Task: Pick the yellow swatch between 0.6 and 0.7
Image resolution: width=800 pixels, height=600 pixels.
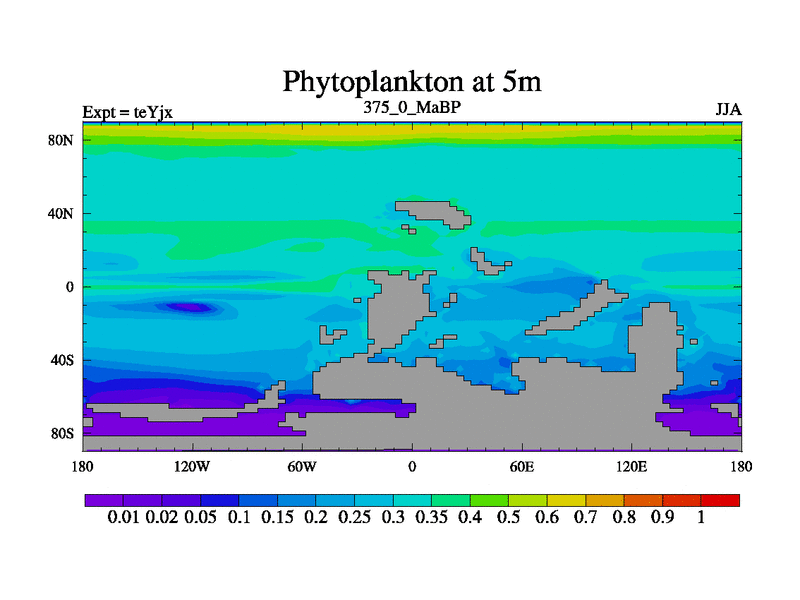Action: point(566,500)
